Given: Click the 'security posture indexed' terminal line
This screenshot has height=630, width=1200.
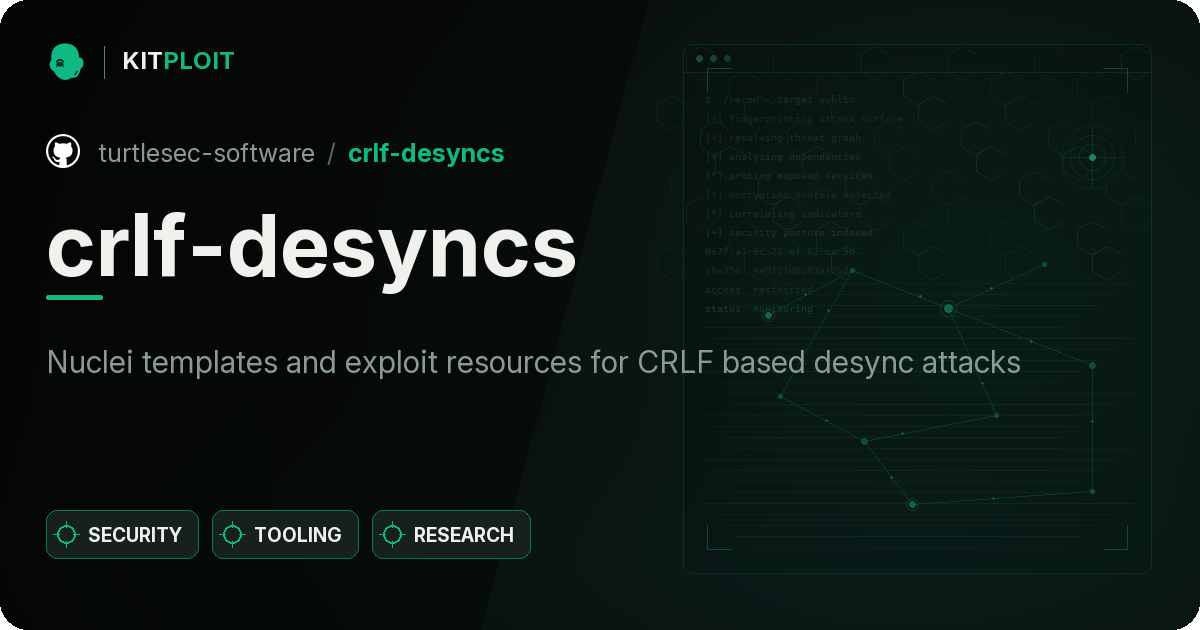Looking at the screenshot, I should pos(789,233).
